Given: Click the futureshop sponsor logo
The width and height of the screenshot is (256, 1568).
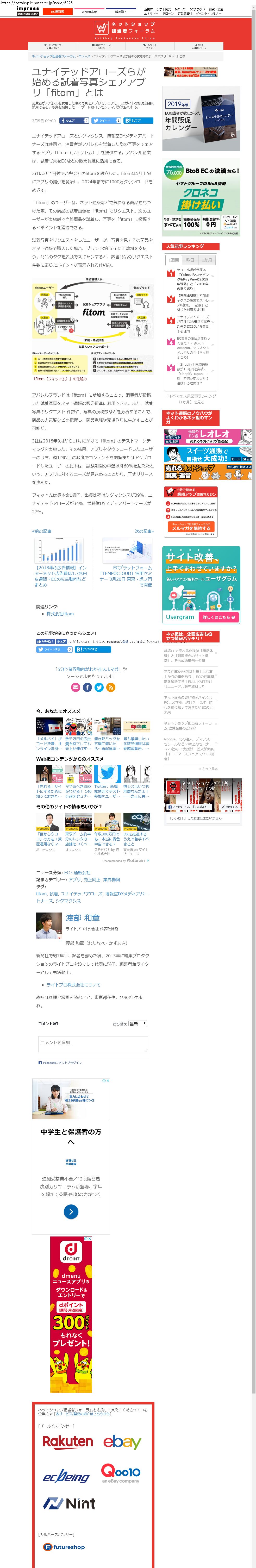Looking at the screenshot, I should click(x=64, y=1547).
